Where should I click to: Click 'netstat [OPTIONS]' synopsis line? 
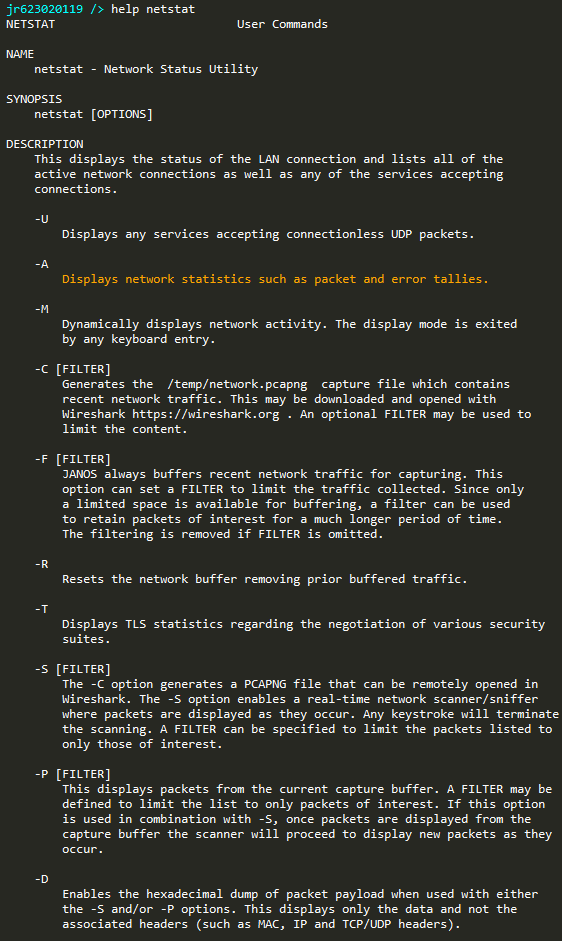pos(94,114)
